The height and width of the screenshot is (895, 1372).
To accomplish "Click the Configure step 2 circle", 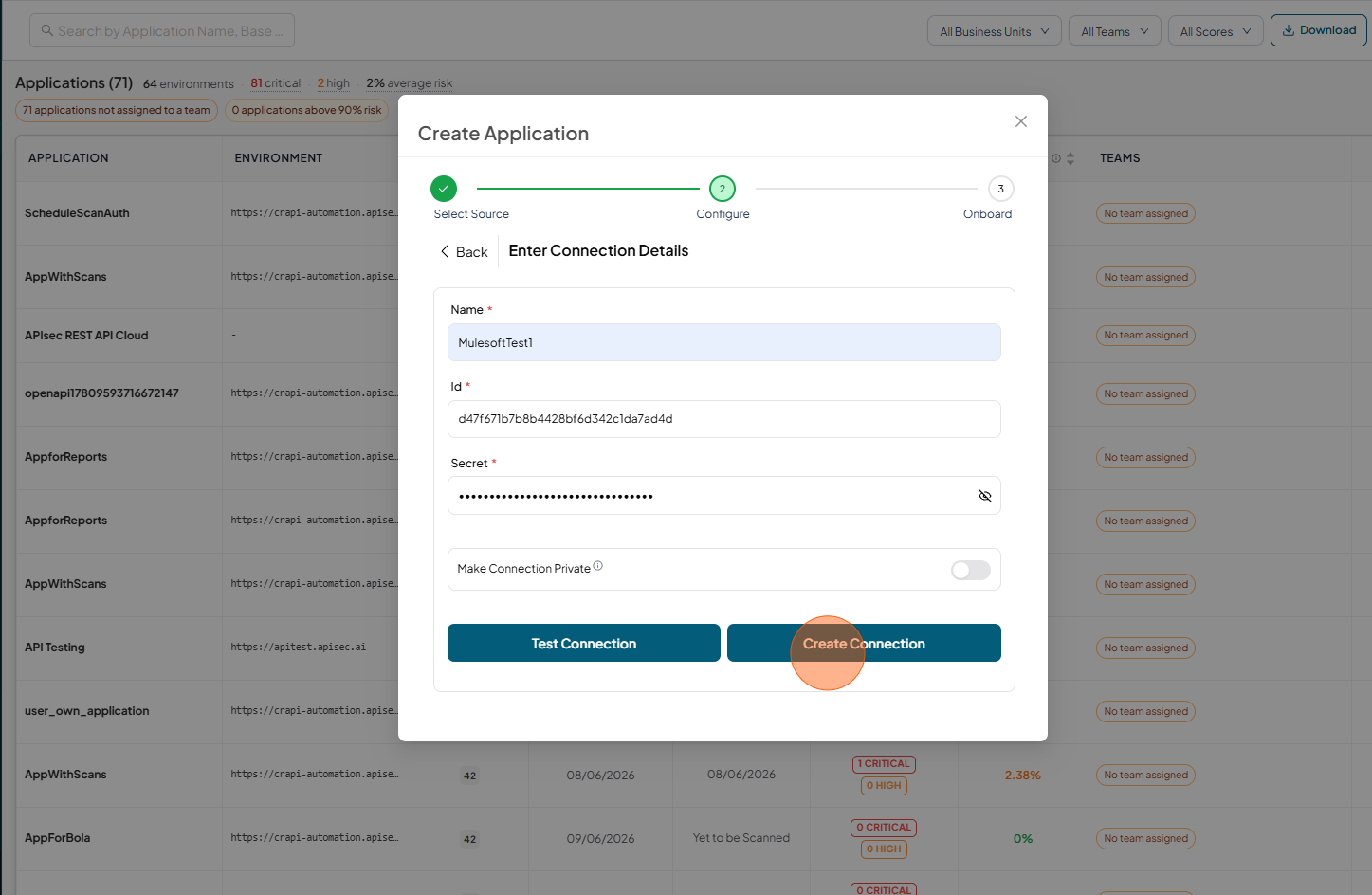I will tap(723, 189).
